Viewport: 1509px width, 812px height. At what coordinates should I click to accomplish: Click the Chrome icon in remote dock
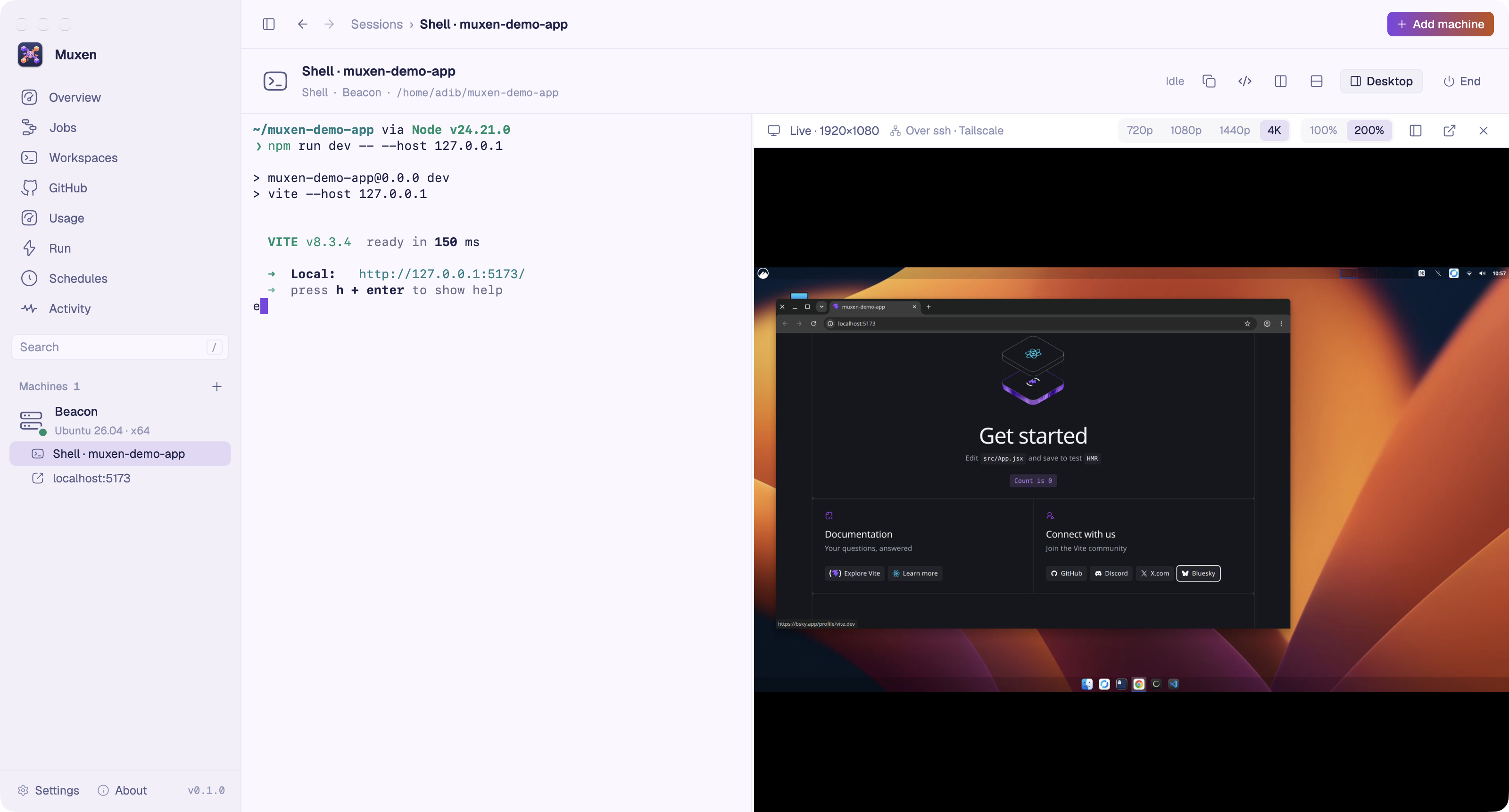coord(1139,684)
